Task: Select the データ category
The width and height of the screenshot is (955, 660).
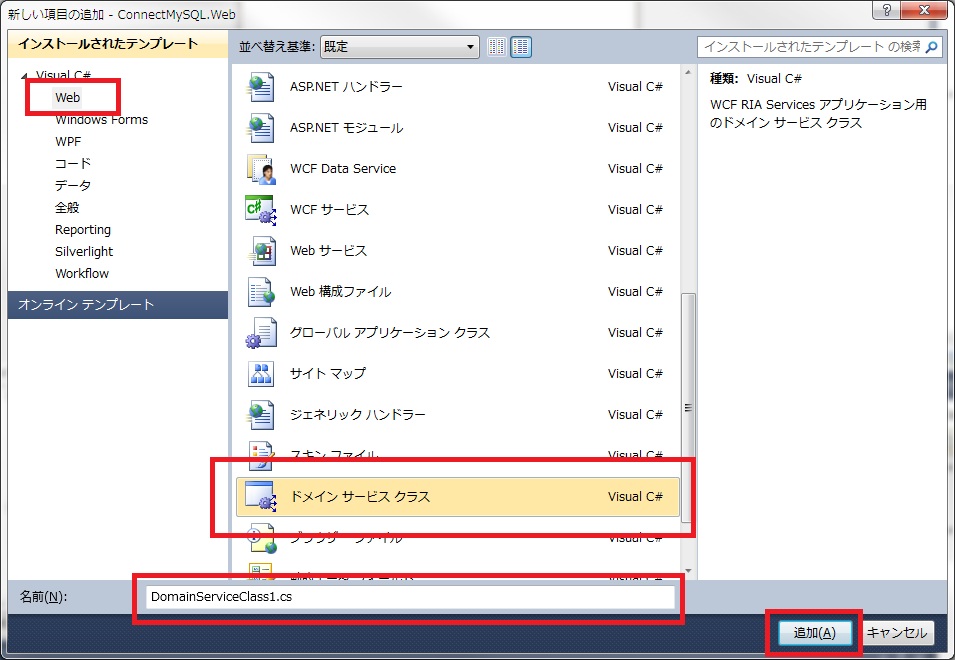Action: point(73,185)
